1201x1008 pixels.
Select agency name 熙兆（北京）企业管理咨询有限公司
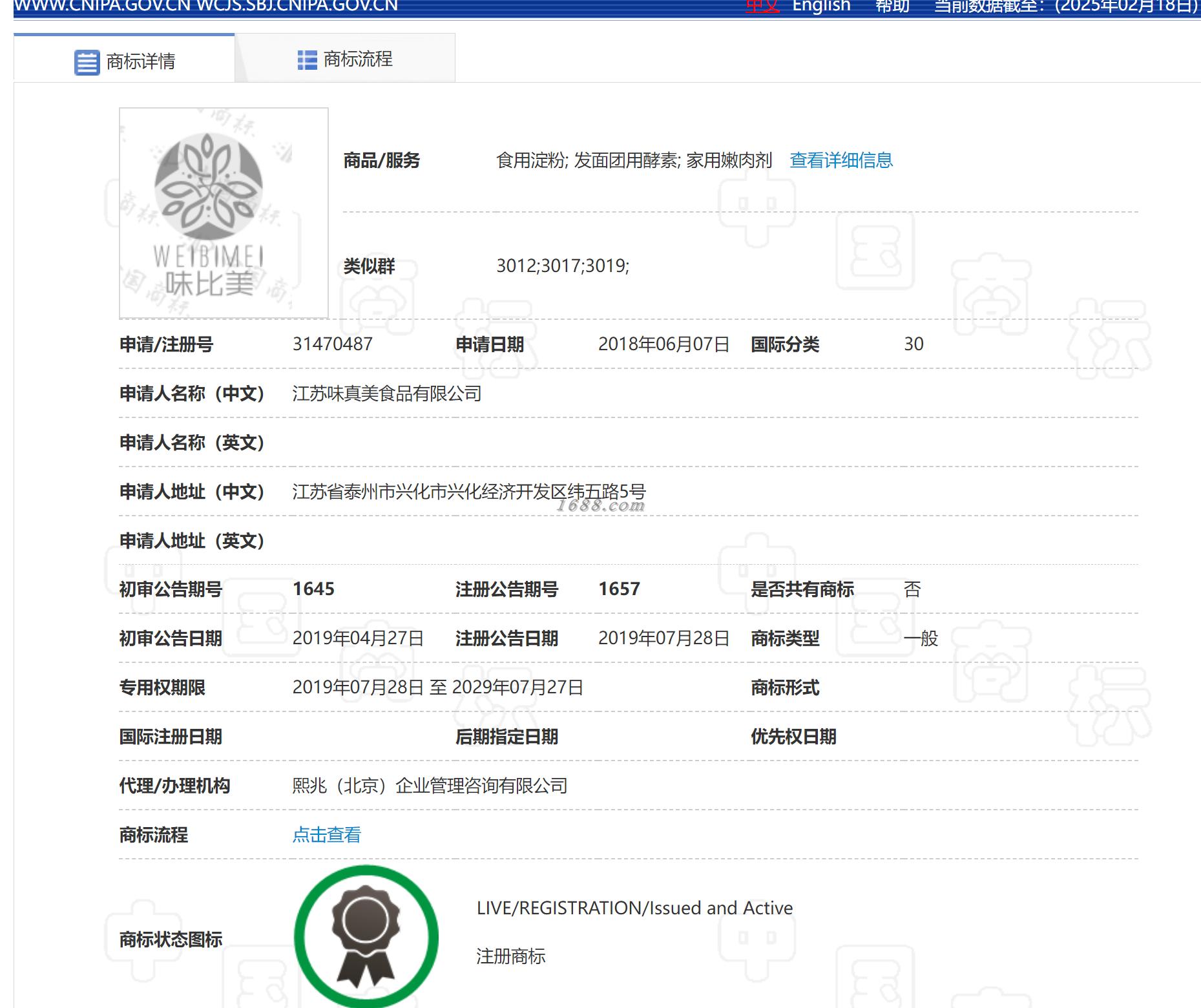click(x=430, y=786)
